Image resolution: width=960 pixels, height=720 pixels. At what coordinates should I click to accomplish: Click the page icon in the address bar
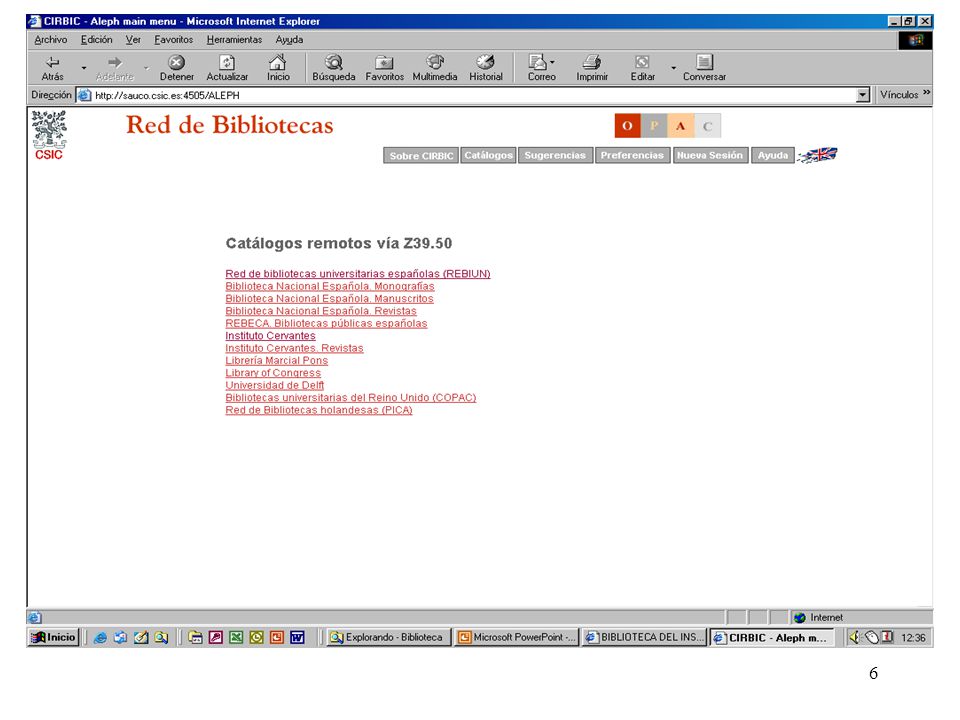click(84, 96)
